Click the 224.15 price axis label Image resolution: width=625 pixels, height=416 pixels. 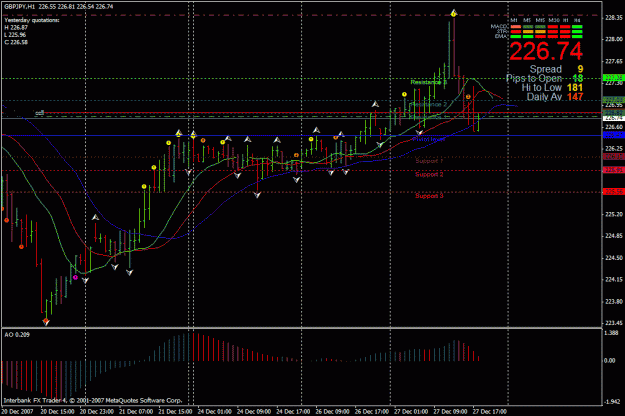(x=614, y=280)
